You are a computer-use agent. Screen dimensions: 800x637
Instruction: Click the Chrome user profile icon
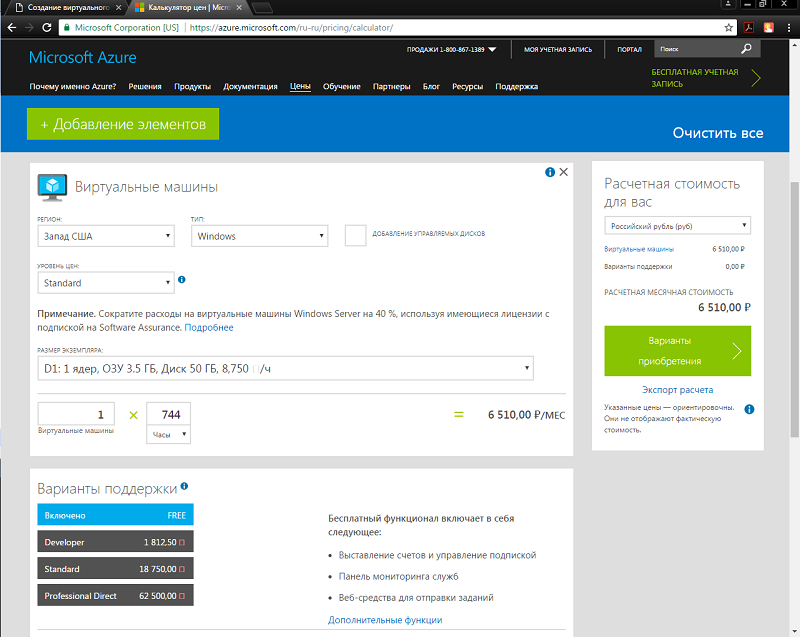728,4
